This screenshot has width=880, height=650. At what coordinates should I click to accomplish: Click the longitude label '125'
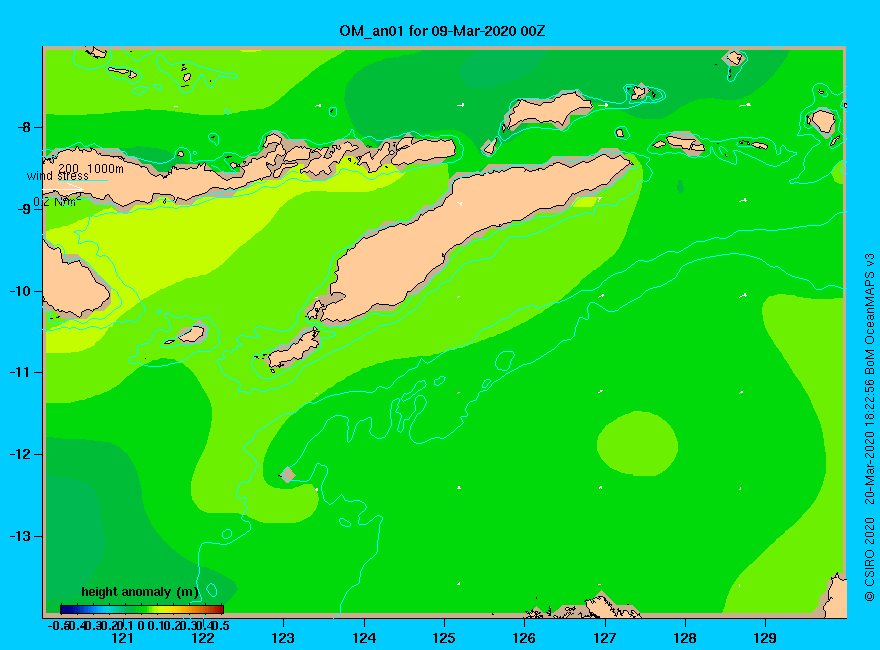point(444,638)
